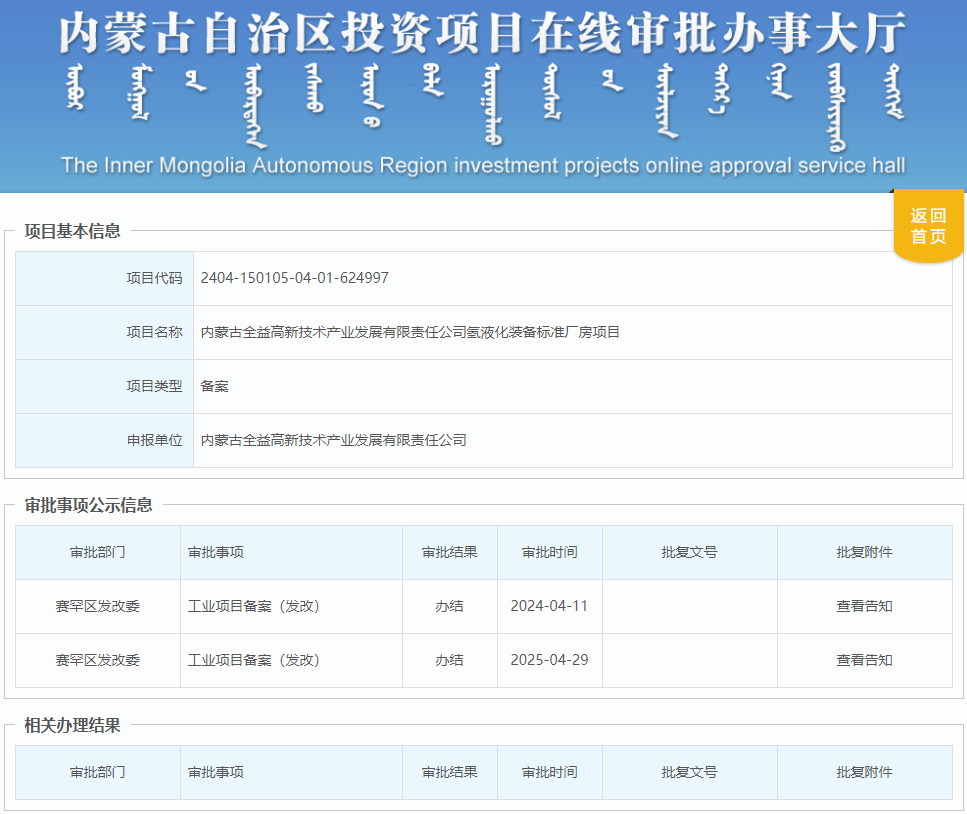This screenshot has width=967, height=814.
Task: Click the 项目名称 value ending in 标准厂房项目
Action: (410, 332)
